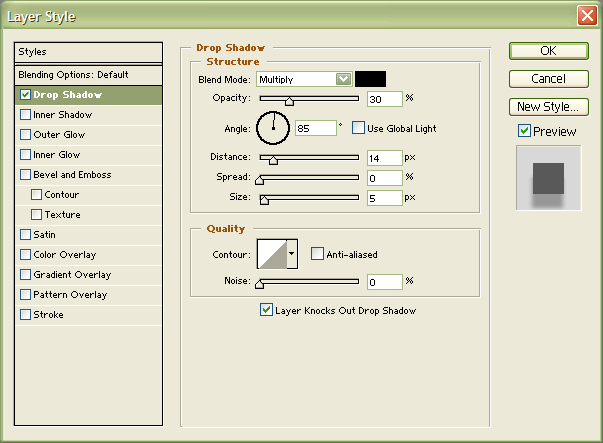The width and height of the screenshot is (603, 443).
Task: Enable the Bevel and Emboss checkbox
Action: pos(25,175)
